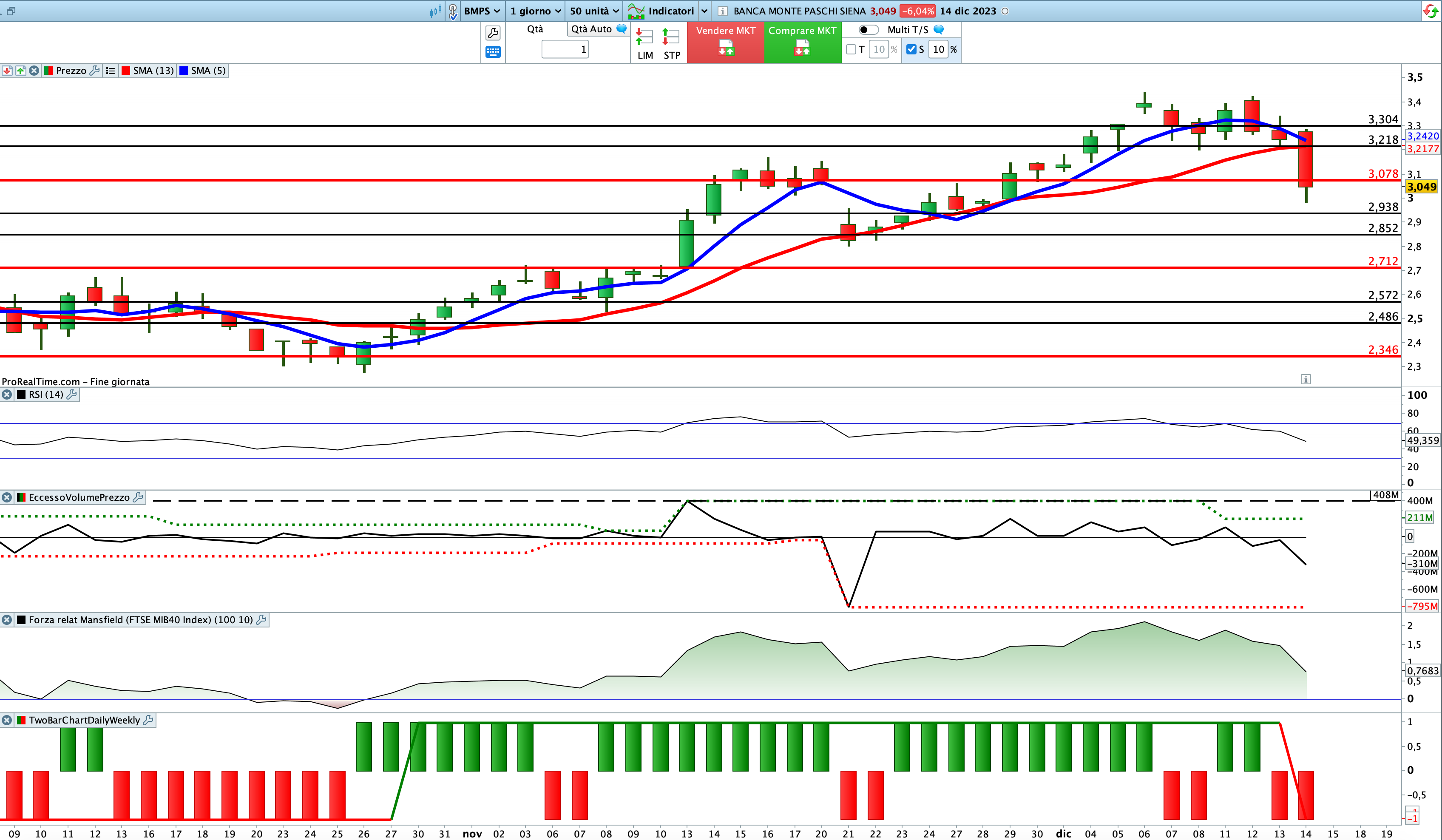Image resolution: width=1442 pixels, height=840 pixels.
Task: Enable the T target checkbox
Action: 851,49
